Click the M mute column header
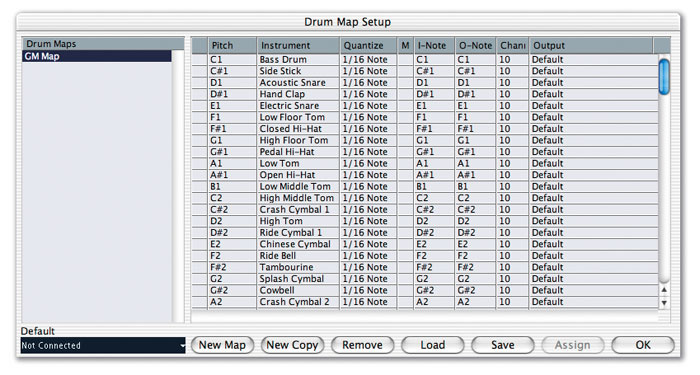Viewport: 700px width, 375px height. pos(405,46)
